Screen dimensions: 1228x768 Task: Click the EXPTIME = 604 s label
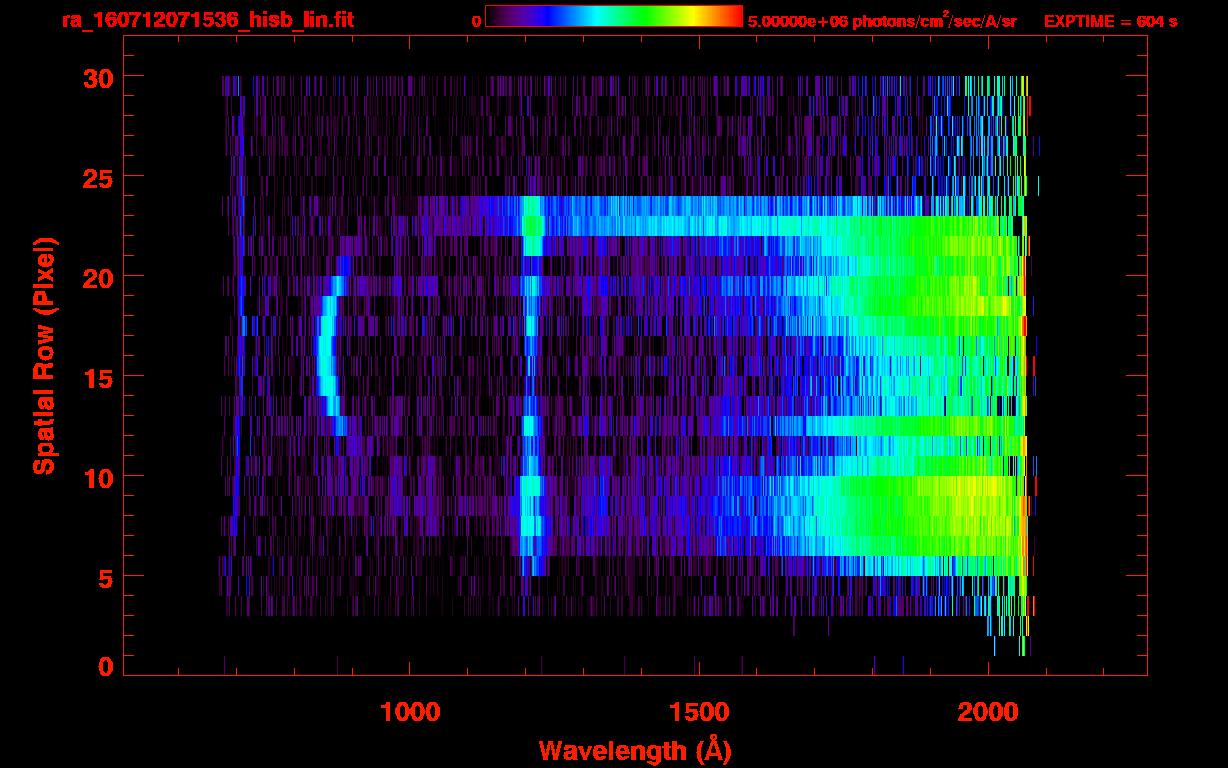click(1110, 21)
